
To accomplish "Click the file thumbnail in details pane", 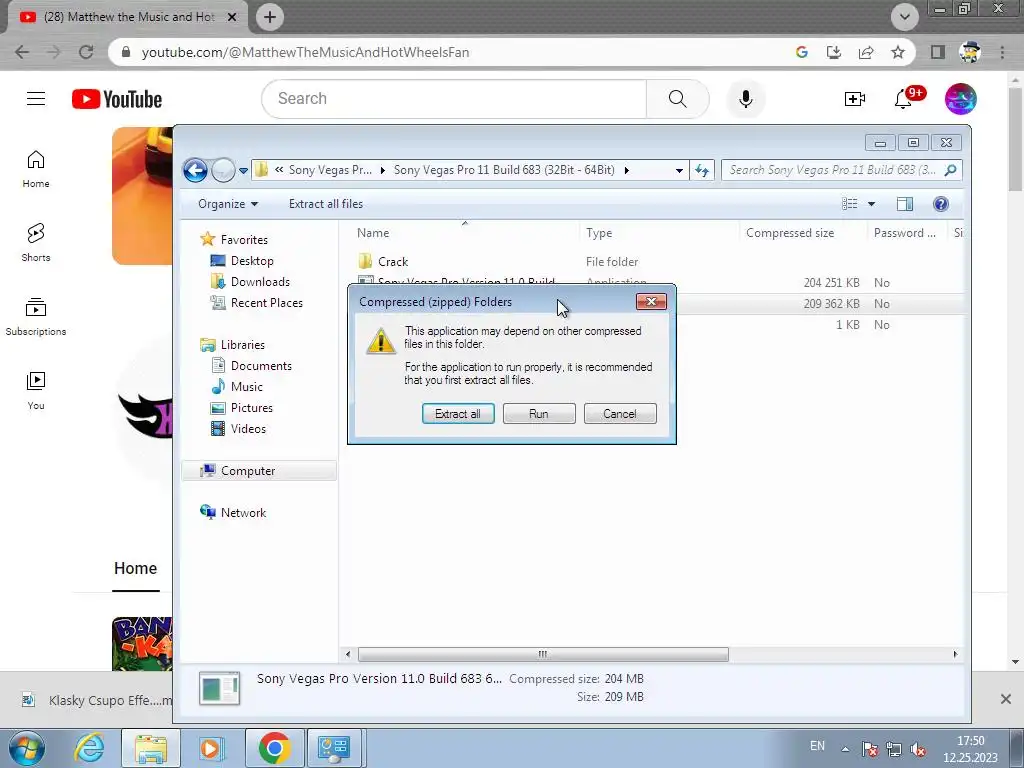I will click(x=219, y=689).
